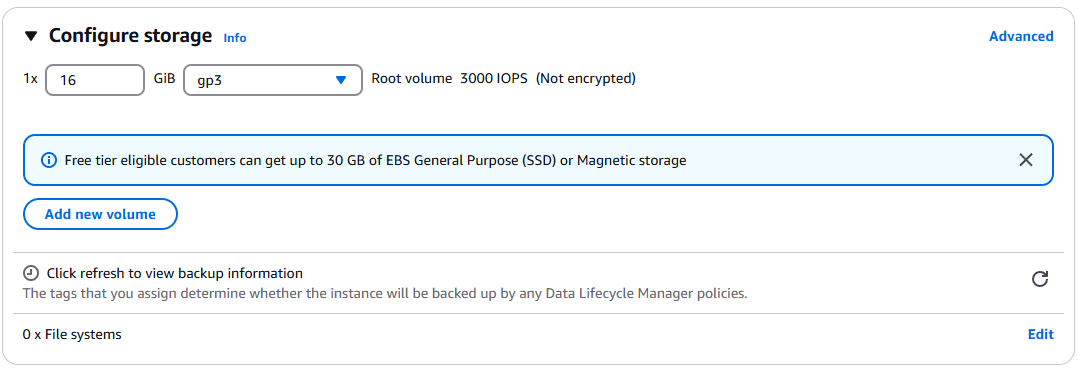The height and width of the screenshot is (370, 1078).
Task: Click the blue arrow on gp3 dropdown
Action: point(340,80)
